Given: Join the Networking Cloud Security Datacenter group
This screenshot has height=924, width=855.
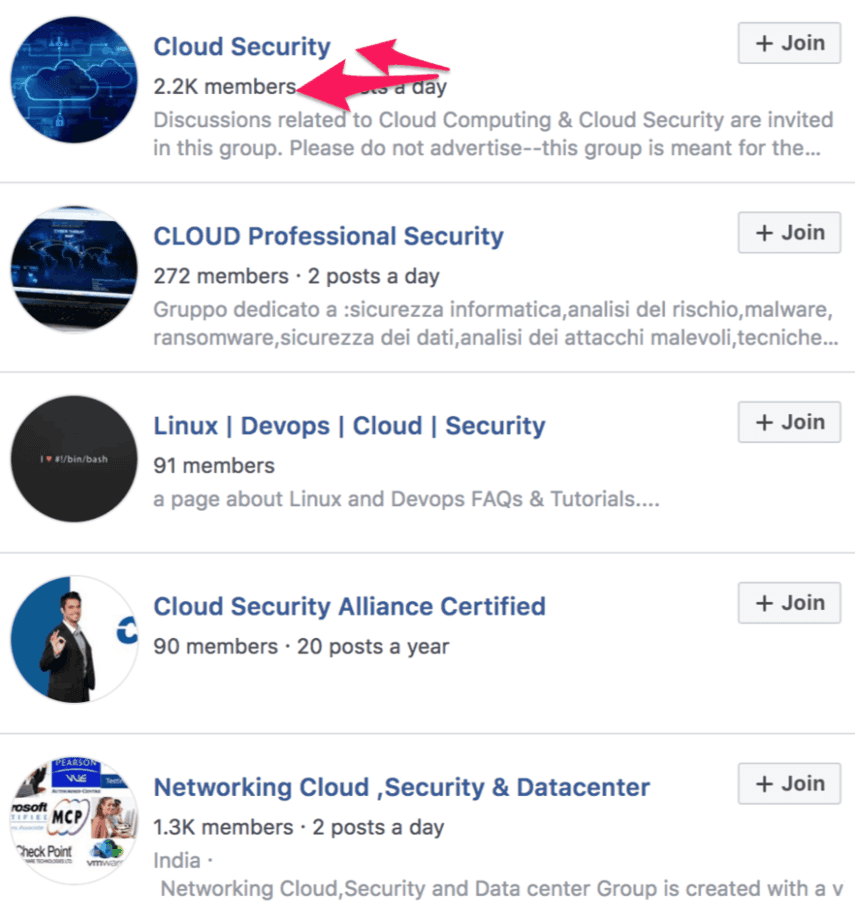Looking at the screenshot, I should (789, 783).
